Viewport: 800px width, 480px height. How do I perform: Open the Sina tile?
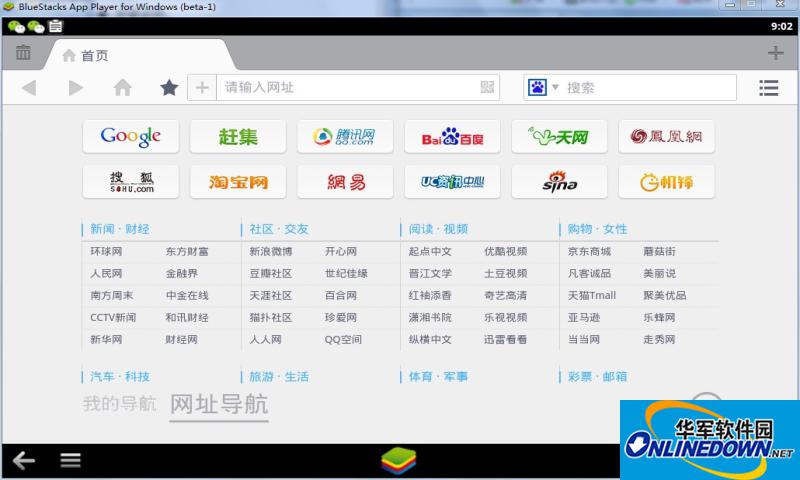click(x=559, y=182)
